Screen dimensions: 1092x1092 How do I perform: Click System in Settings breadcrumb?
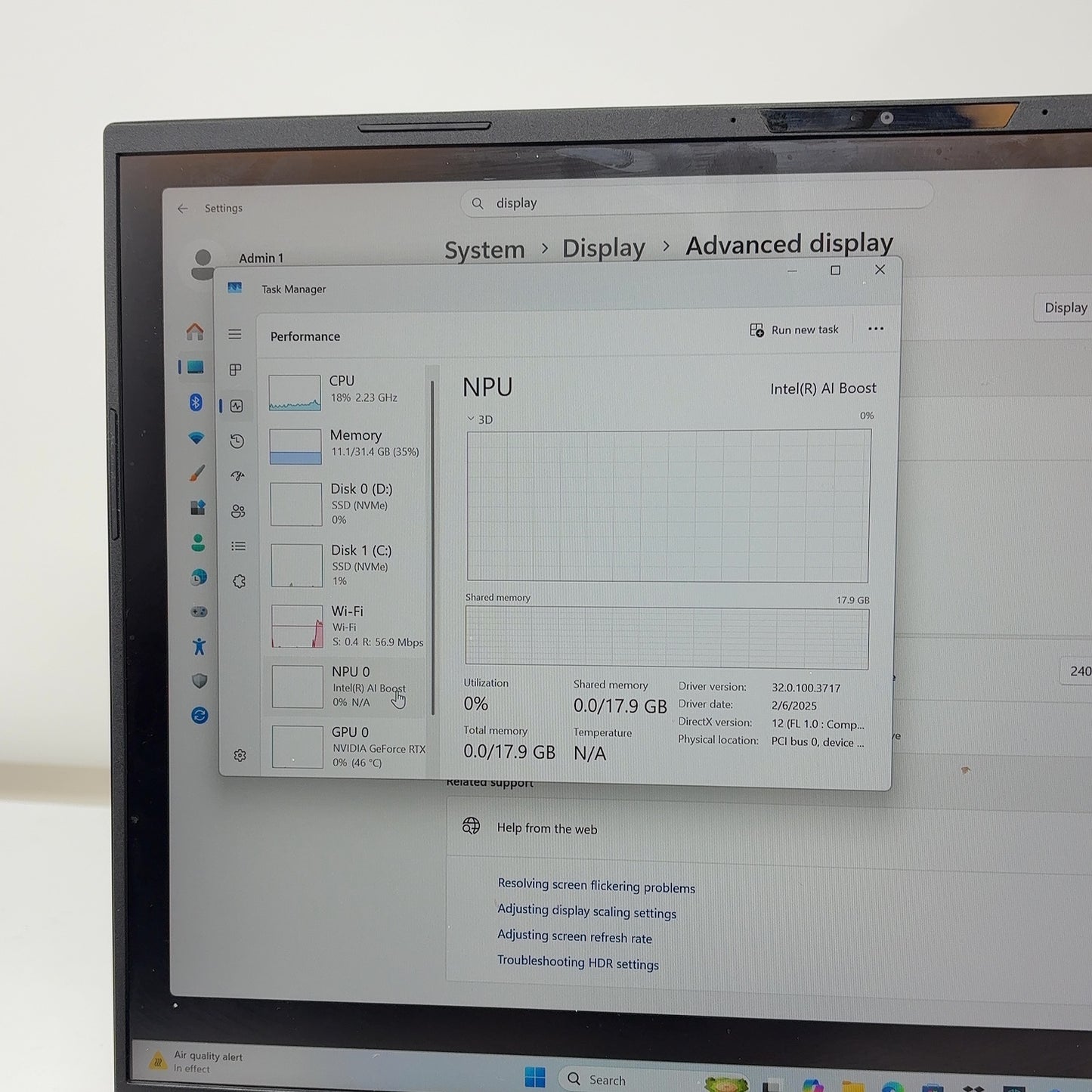[x=484, y=250]
